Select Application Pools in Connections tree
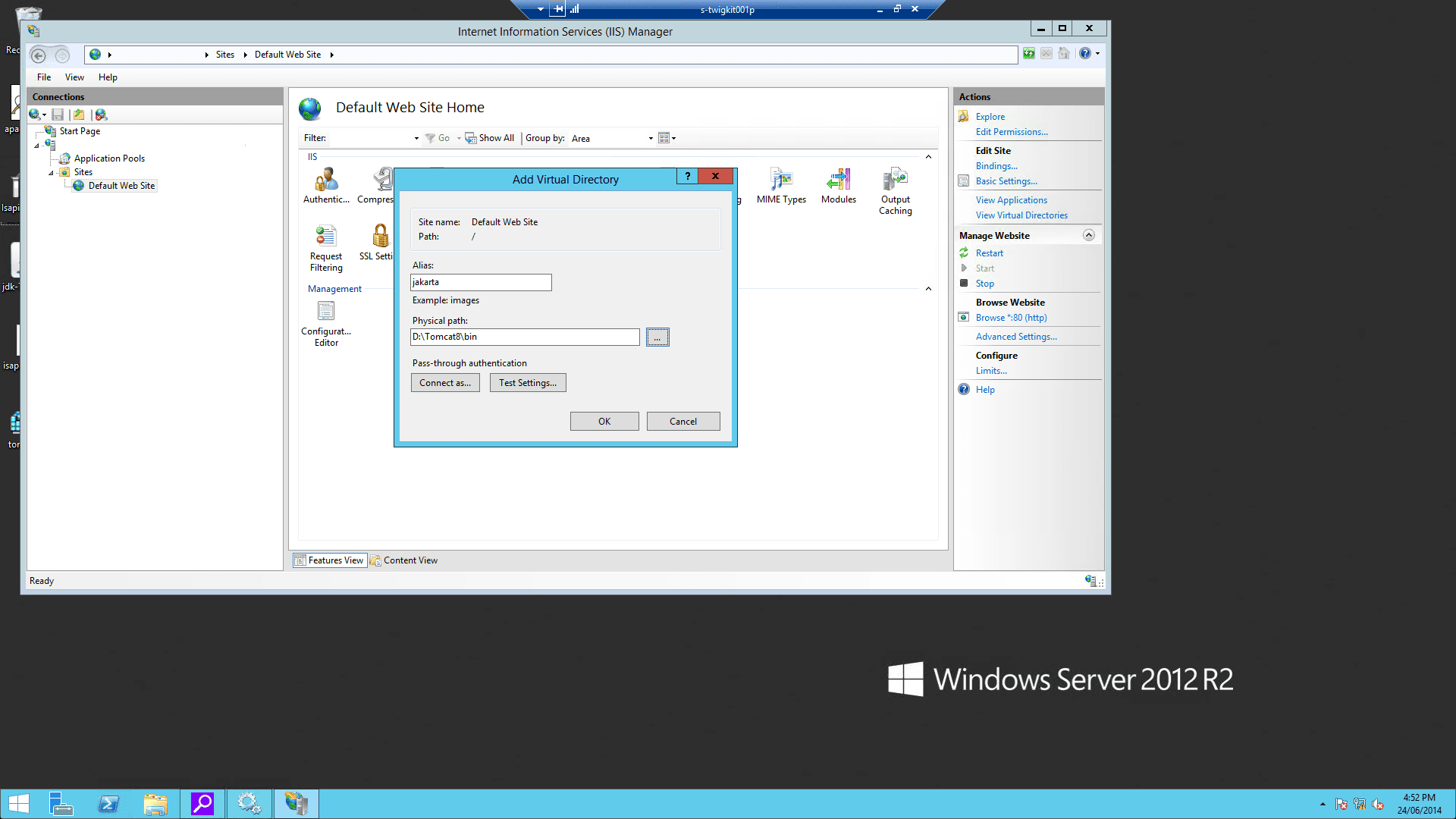The height and width of the screenshot is (819, 1456). (109, 158)
